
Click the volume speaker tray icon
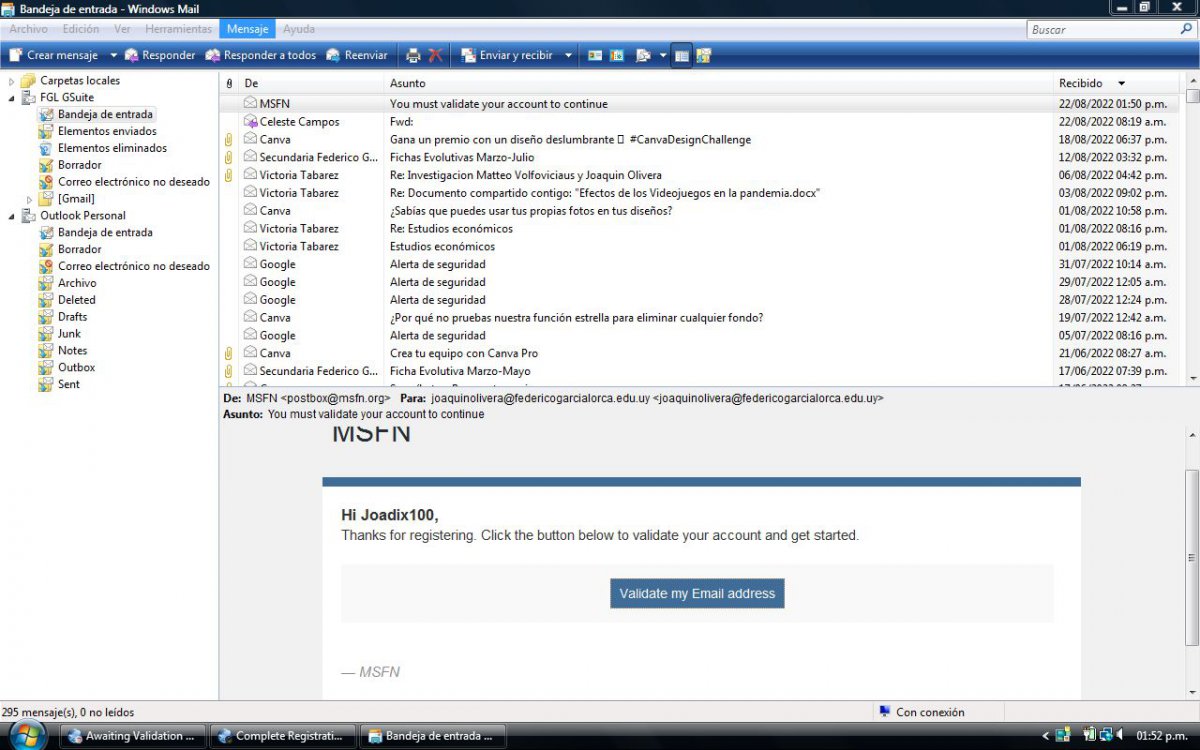pyautogui.click(x=1120, y=735)
